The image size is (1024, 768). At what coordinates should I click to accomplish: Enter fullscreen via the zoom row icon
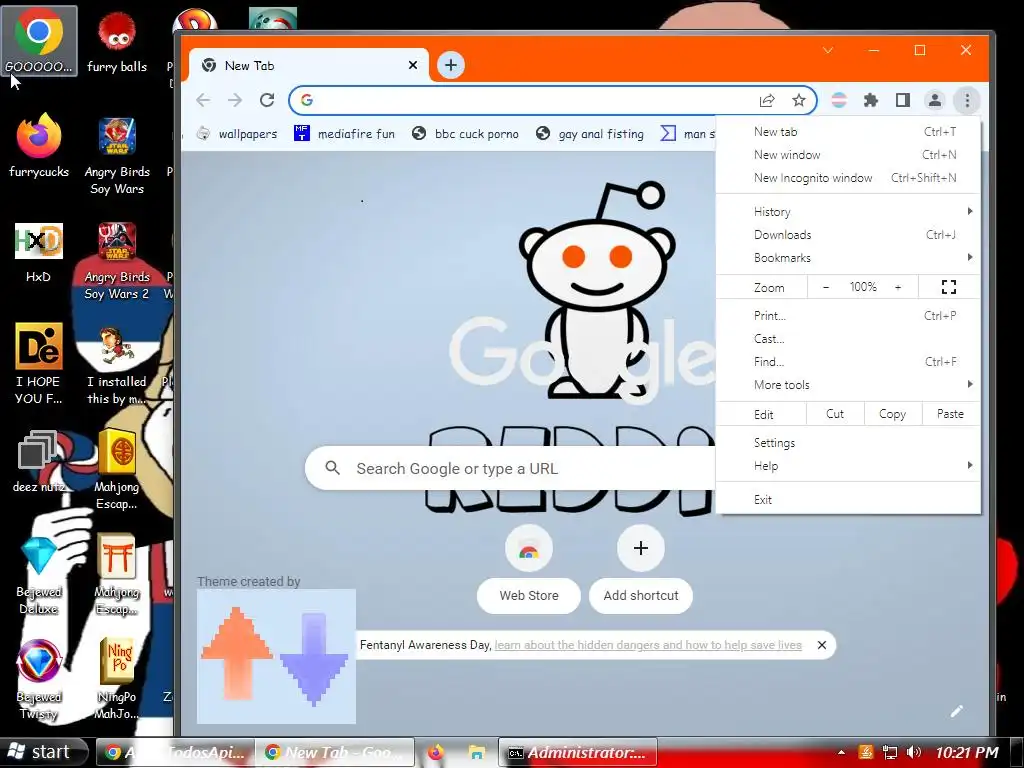click(949, 287)
